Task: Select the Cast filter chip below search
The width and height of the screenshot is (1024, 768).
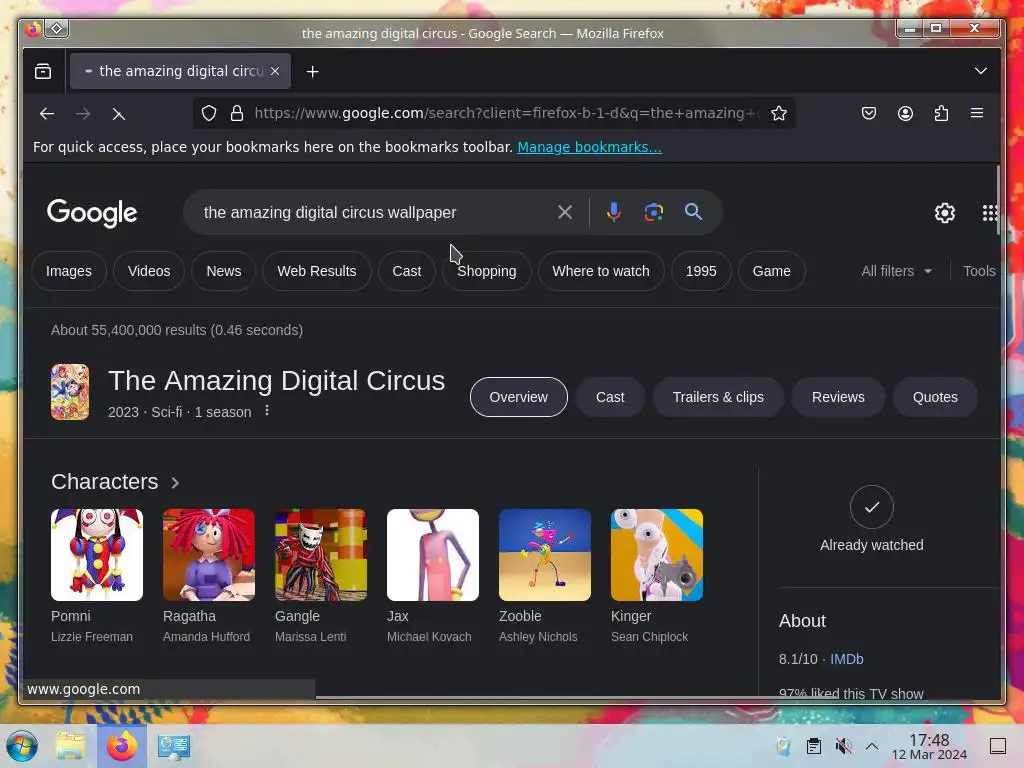Action: point(406,271)
